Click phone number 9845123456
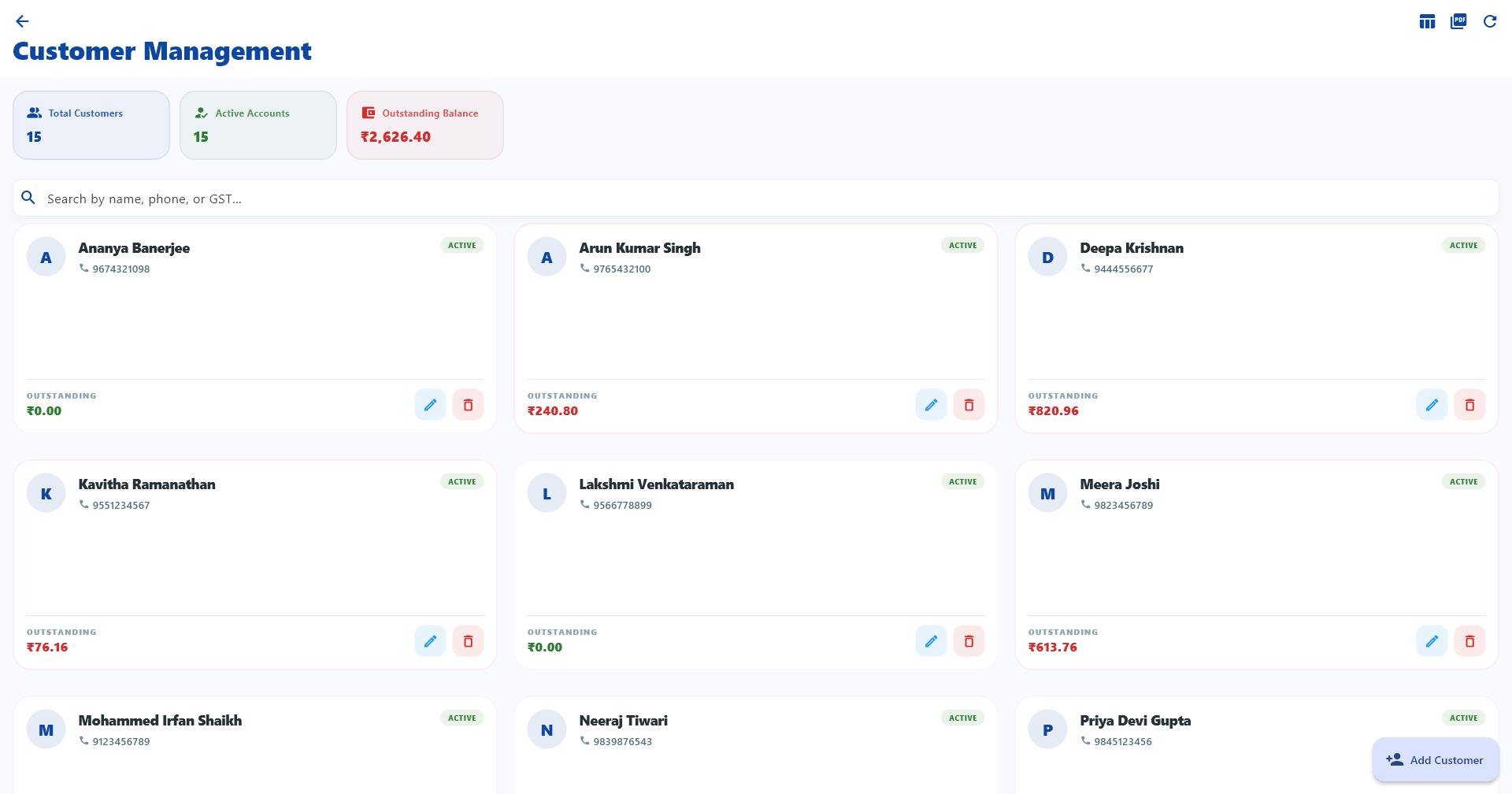The image size is (1512, 794). coord(1123,742)
